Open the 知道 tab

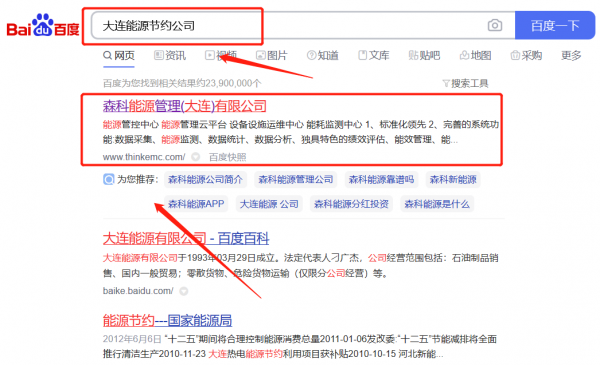tap(323, 55)
